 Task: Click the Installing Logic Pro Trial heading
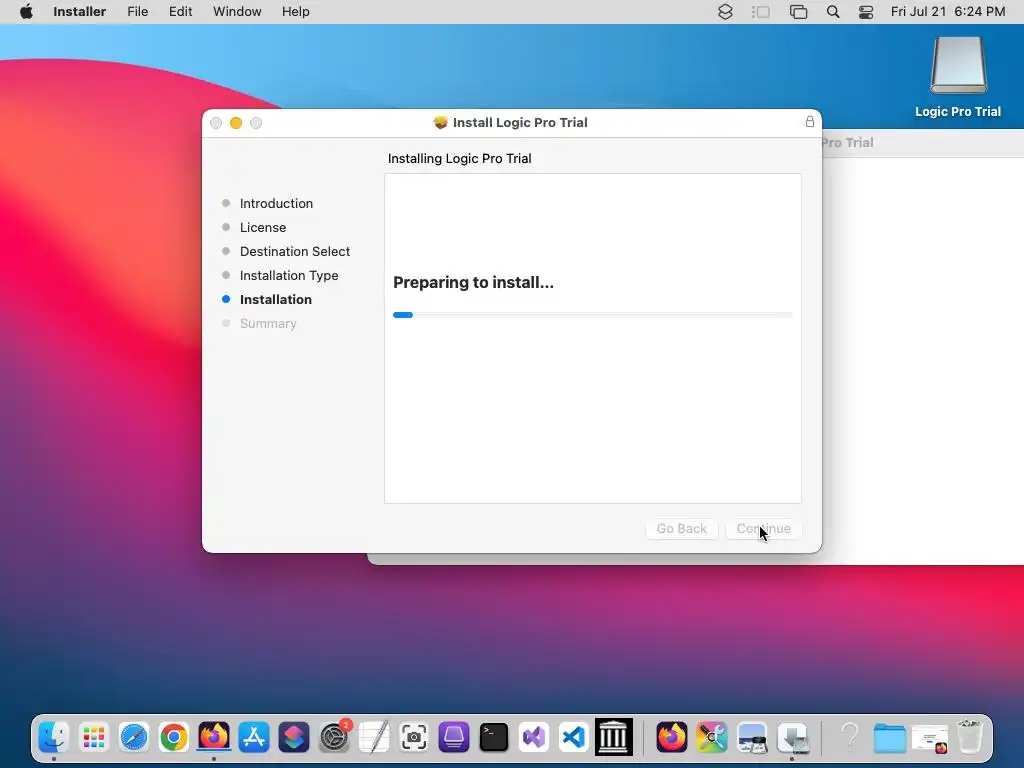460,159
